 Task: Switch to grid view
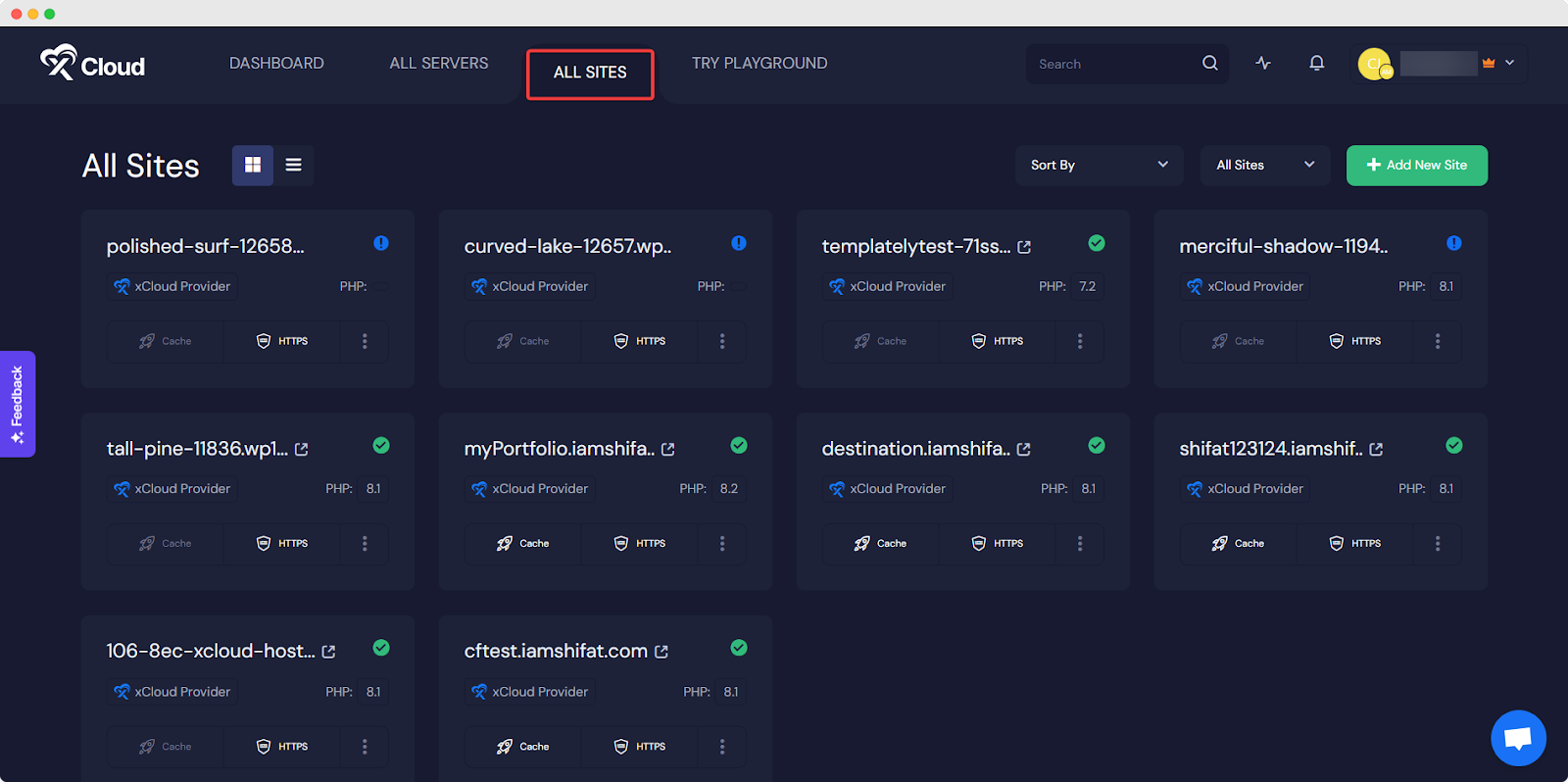[x=253, y=165]
